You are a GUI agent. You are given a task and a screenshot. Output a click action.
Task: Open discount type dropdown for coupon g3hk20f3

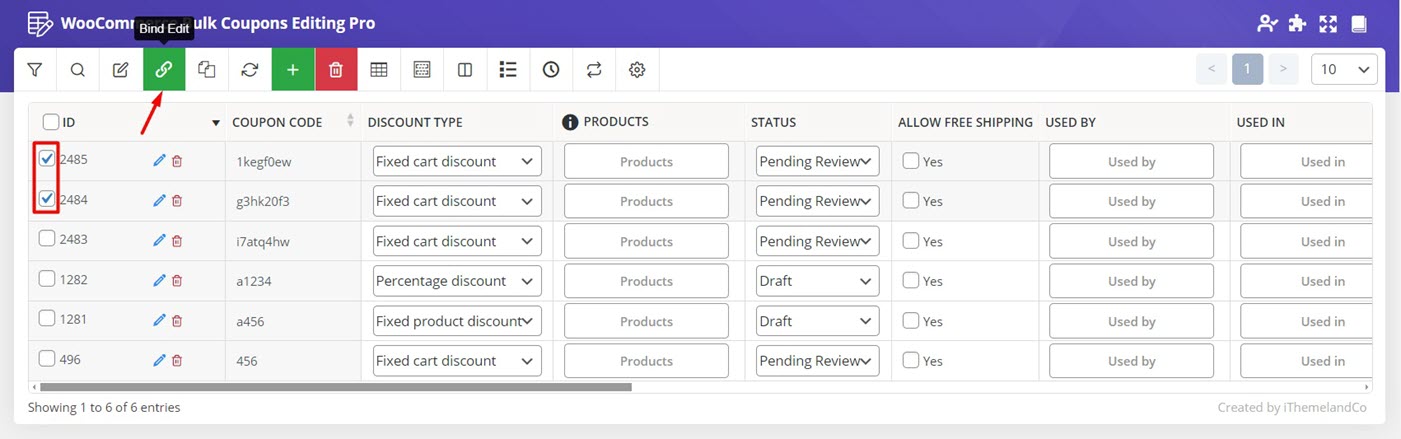point(457,201)
